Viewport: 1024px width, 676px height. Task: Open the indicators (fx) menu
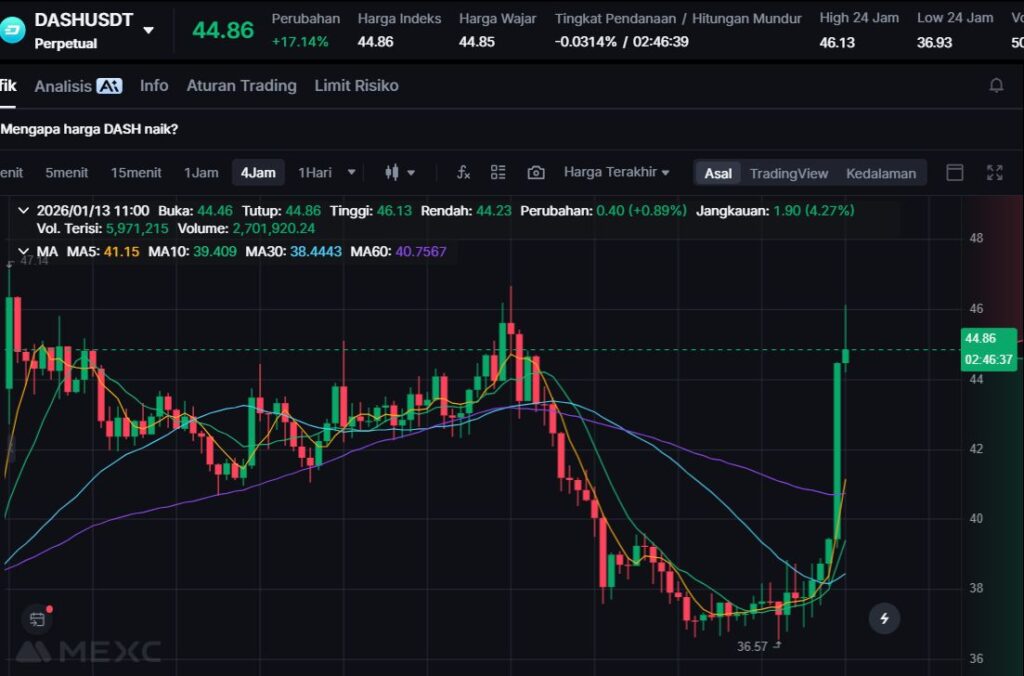click(x=463, y=172)
